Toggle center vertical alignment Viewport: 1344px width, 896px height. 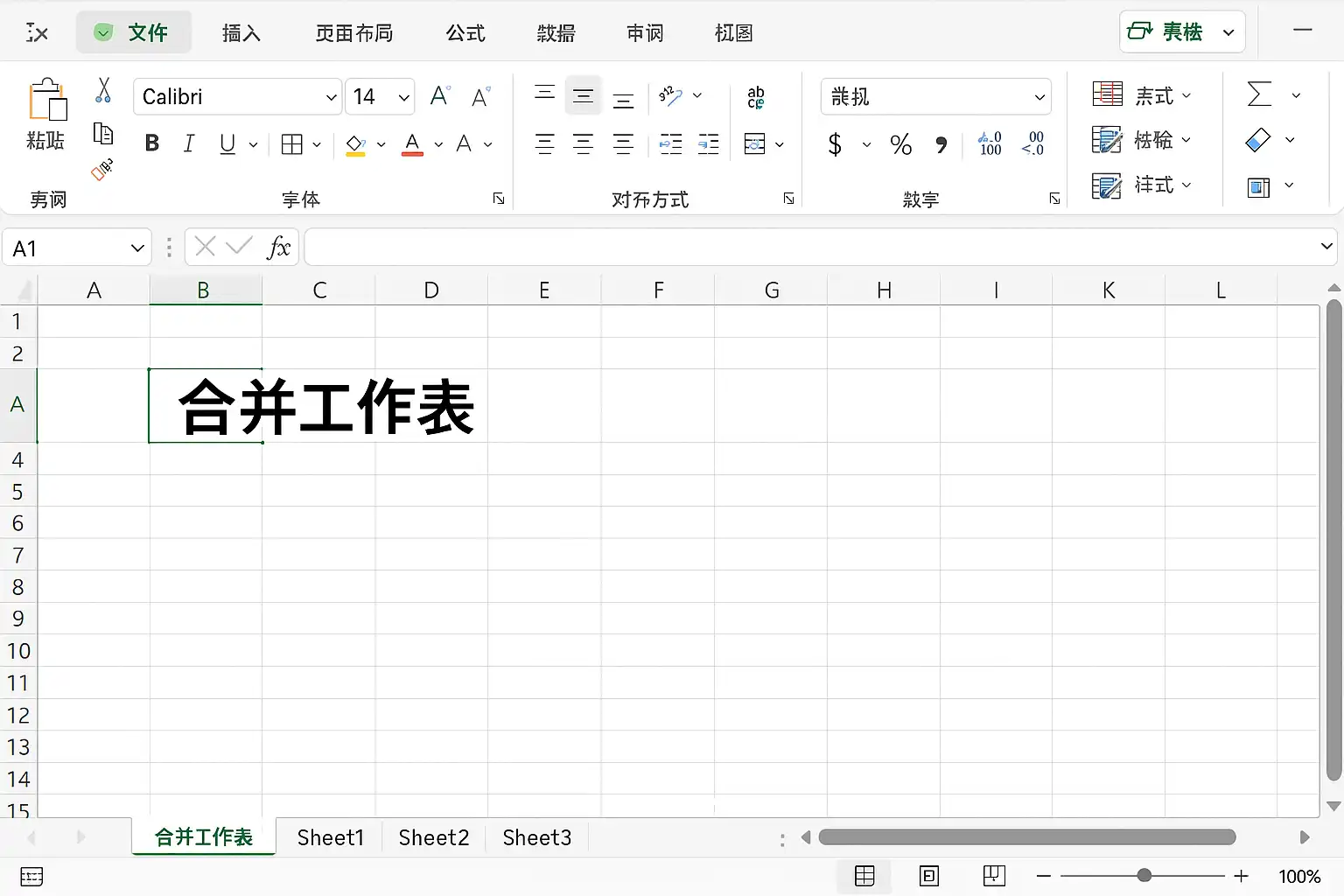(x=584, y=96)
